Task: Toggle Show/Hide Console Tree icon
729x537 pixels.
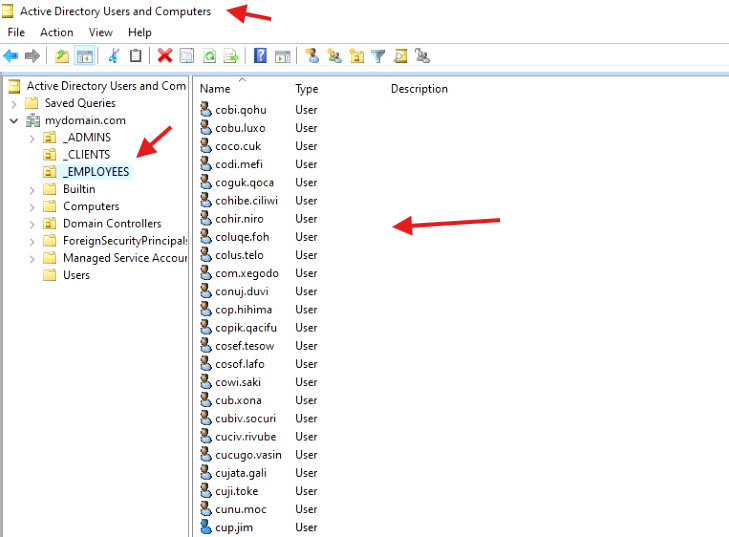Action: pyautogui.click(x=85, y=56)
